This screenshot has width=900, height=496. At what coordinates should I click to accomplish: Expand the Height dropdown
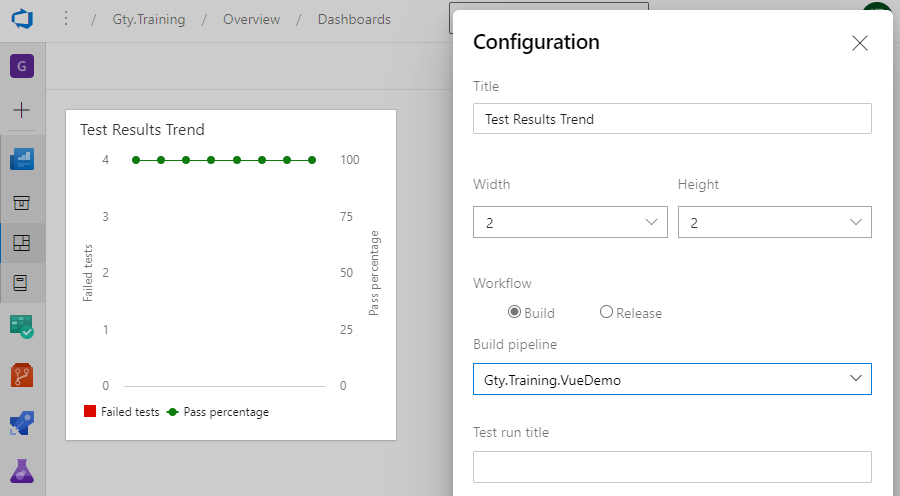coord(774,222)
